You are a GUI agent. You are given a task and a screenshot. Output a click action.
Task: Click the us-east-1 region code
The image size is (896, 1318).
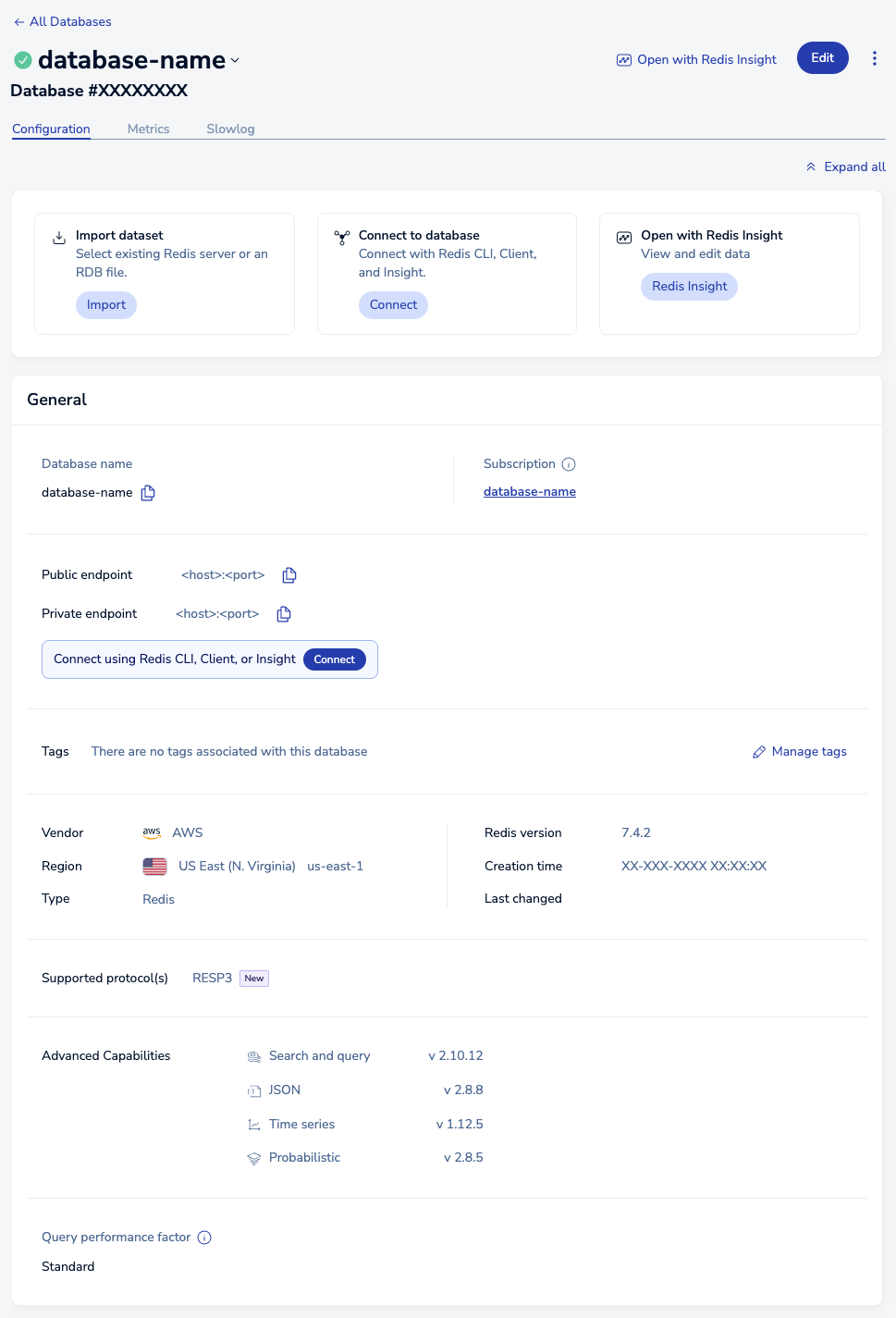pos(335,867)
